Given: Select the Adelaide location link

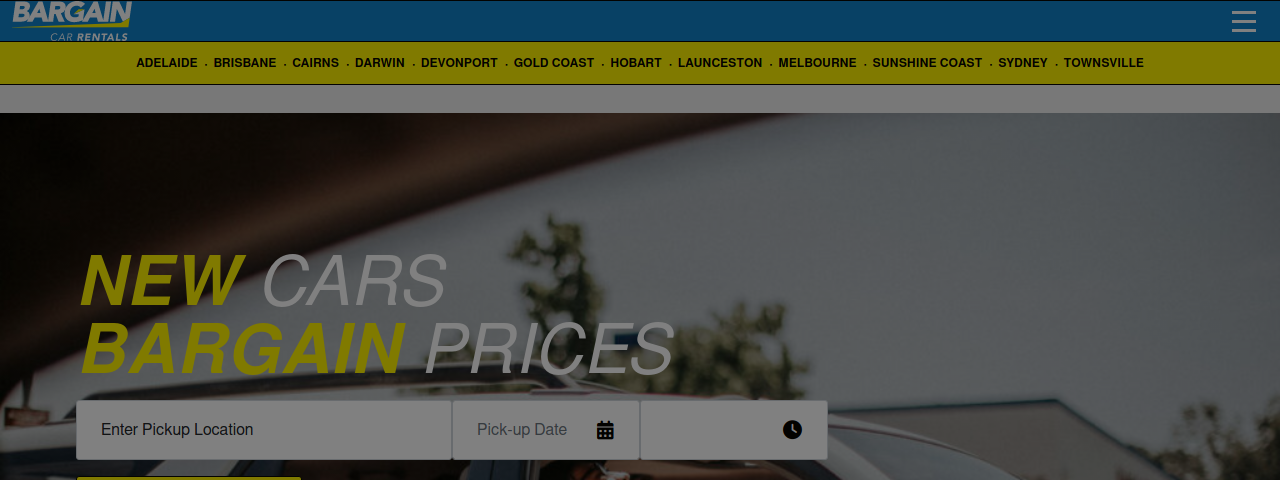Looking at the screenshot, I should (x=167, y=63).
